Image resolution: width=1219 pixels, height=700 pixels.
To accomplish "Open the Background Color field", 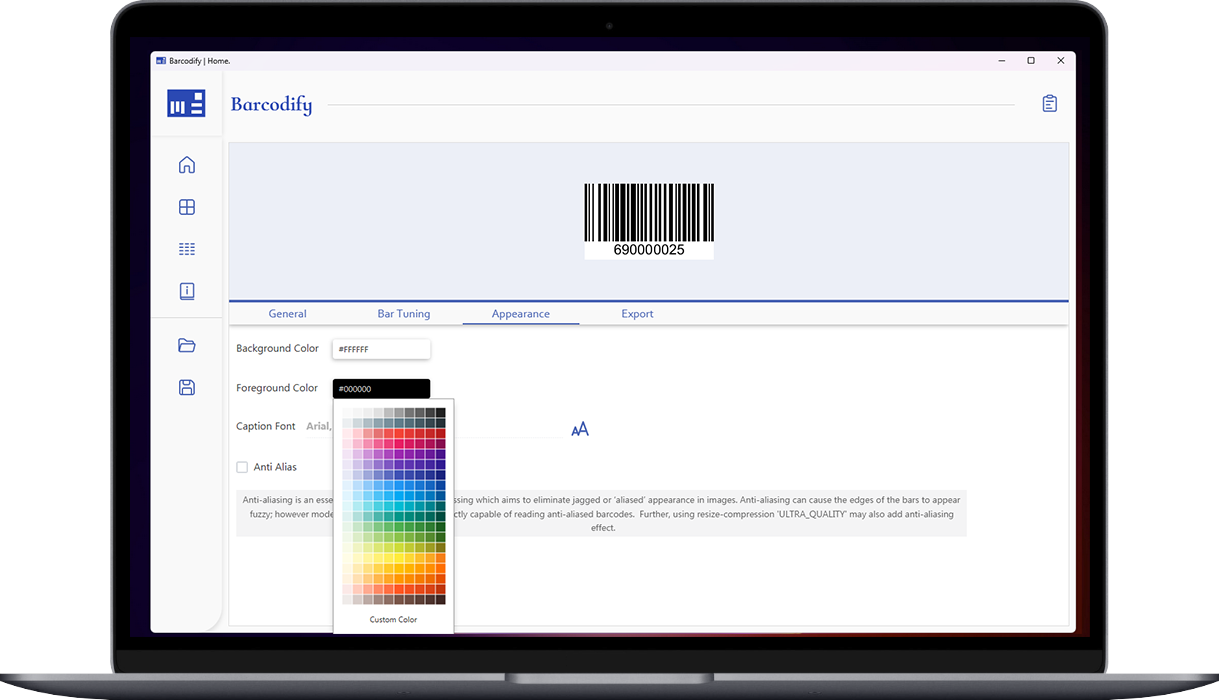I will pos(381,348).
